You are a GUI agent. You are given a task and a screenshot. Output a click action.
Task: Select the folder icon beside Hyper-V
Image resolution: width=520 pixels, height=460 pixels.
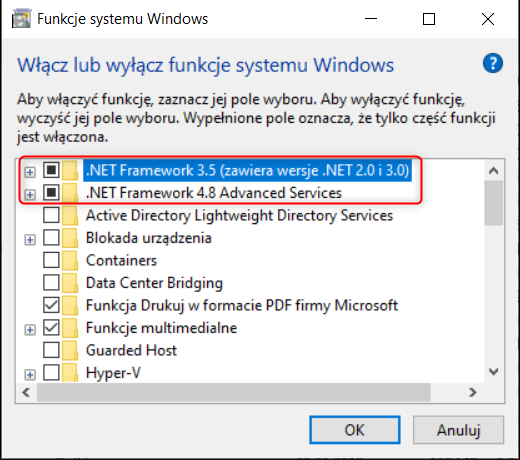(70, 373)
